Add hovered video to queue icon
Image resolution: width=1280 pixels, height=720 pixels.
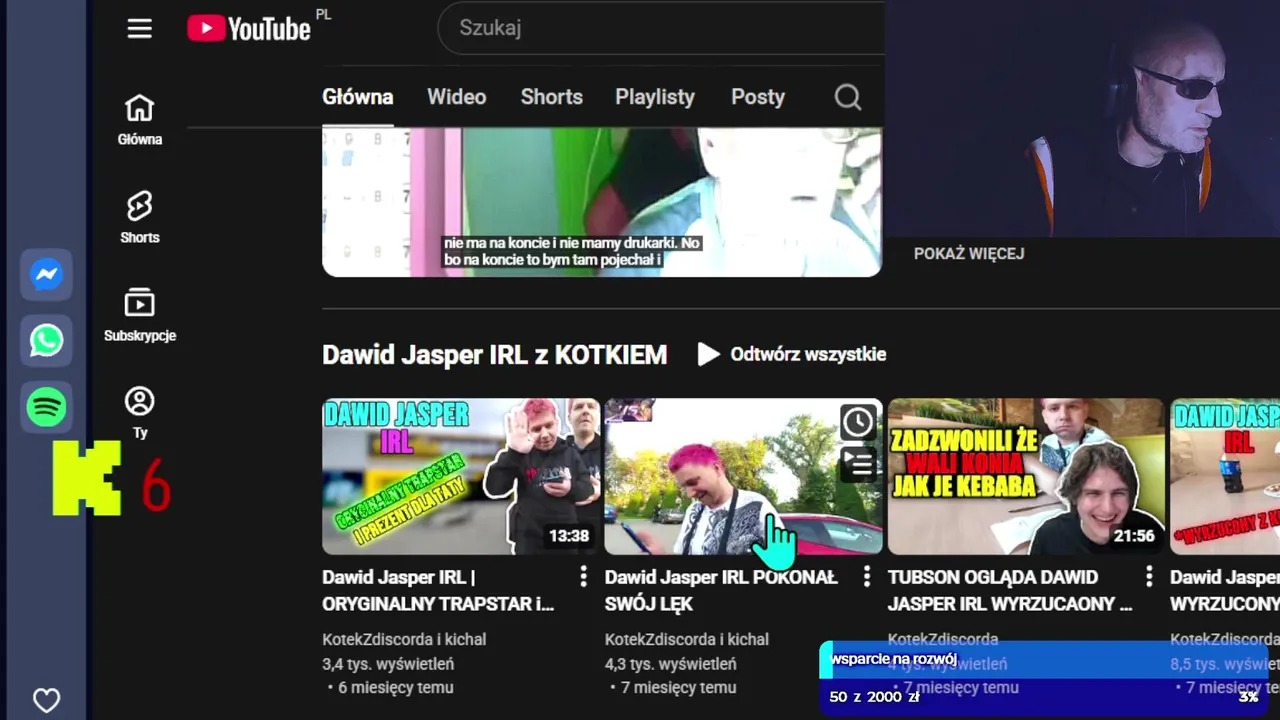coord(858,463)
